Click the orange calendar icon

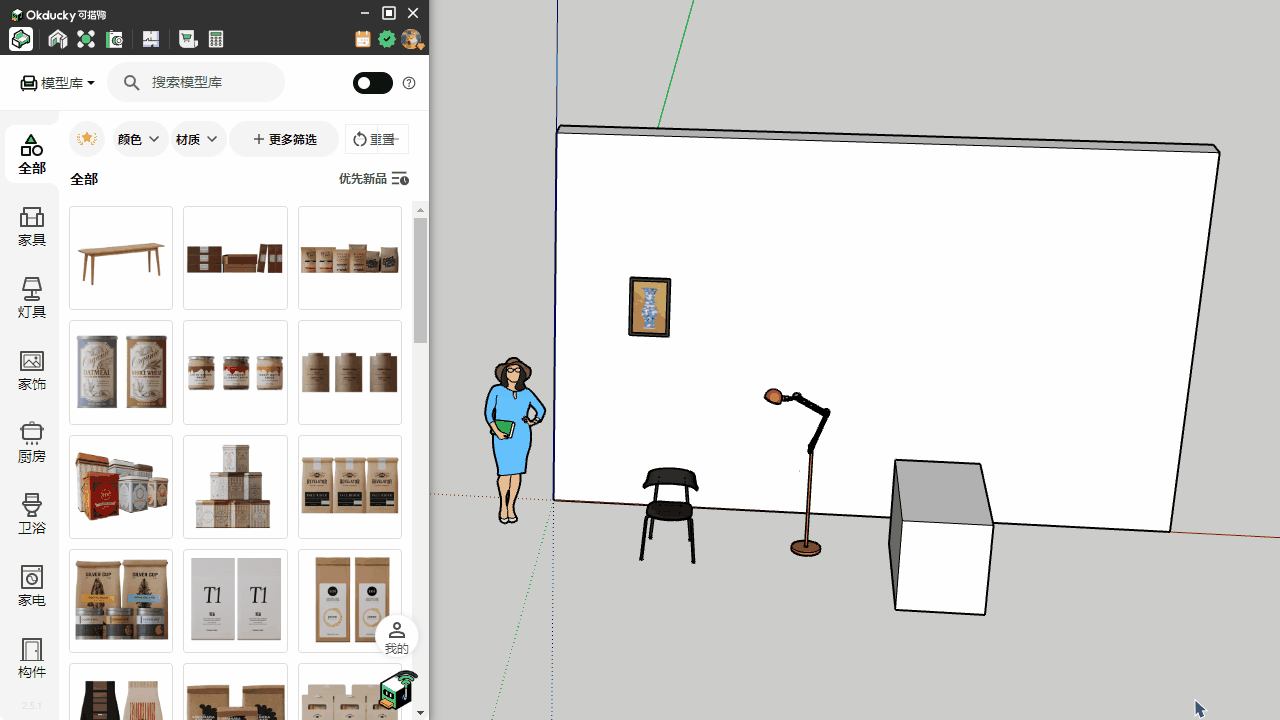pos(362,39)
